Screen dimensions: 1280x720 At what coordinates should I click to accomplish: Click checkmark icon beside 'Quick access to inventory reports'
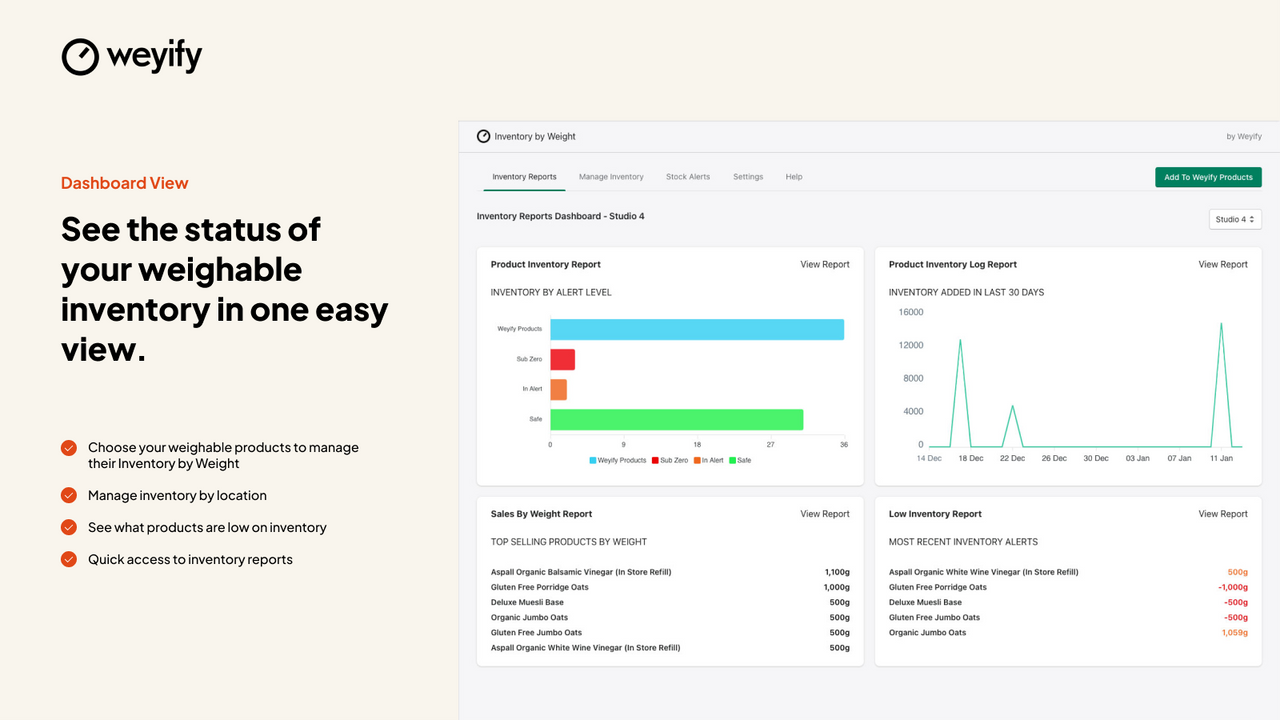[x=69, y=559]
